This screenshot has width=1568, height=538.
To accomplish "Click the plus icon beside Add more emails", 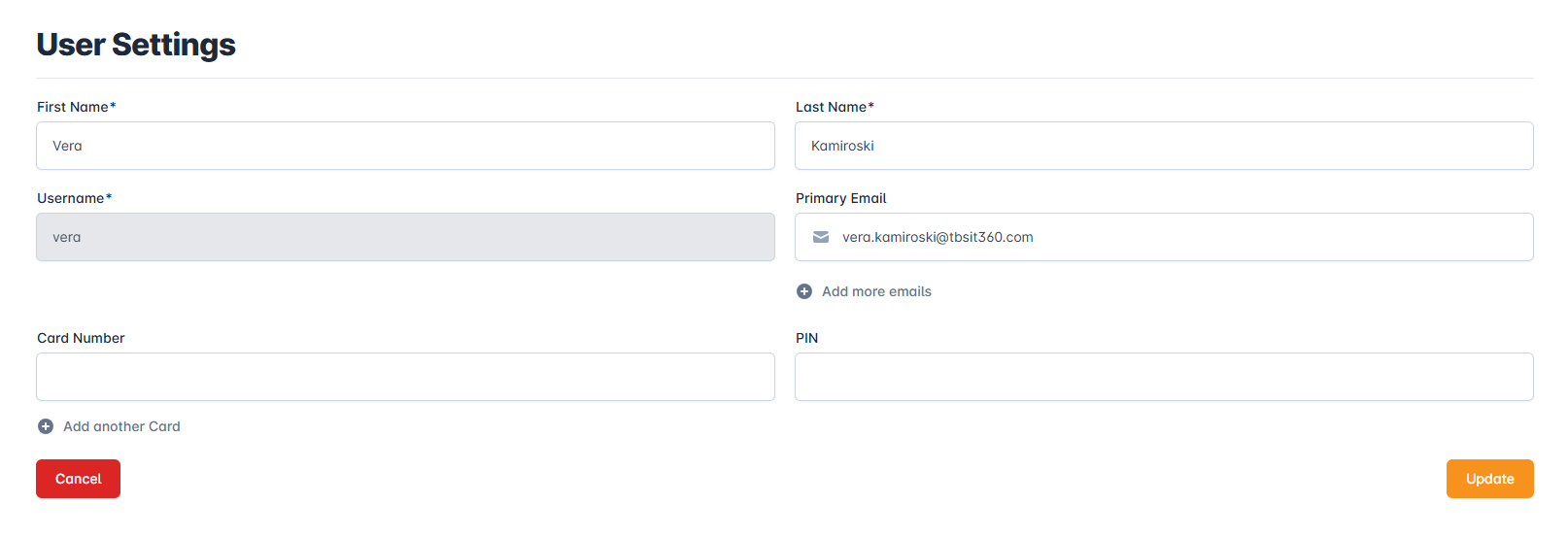I will (804, 291).
